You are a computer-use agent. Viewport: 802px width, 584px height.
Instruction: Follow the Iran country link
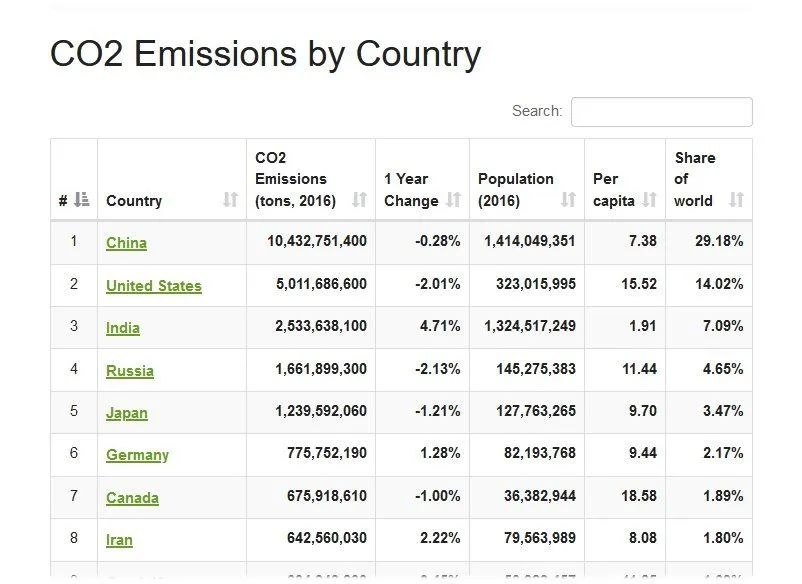tap(119, 540)
